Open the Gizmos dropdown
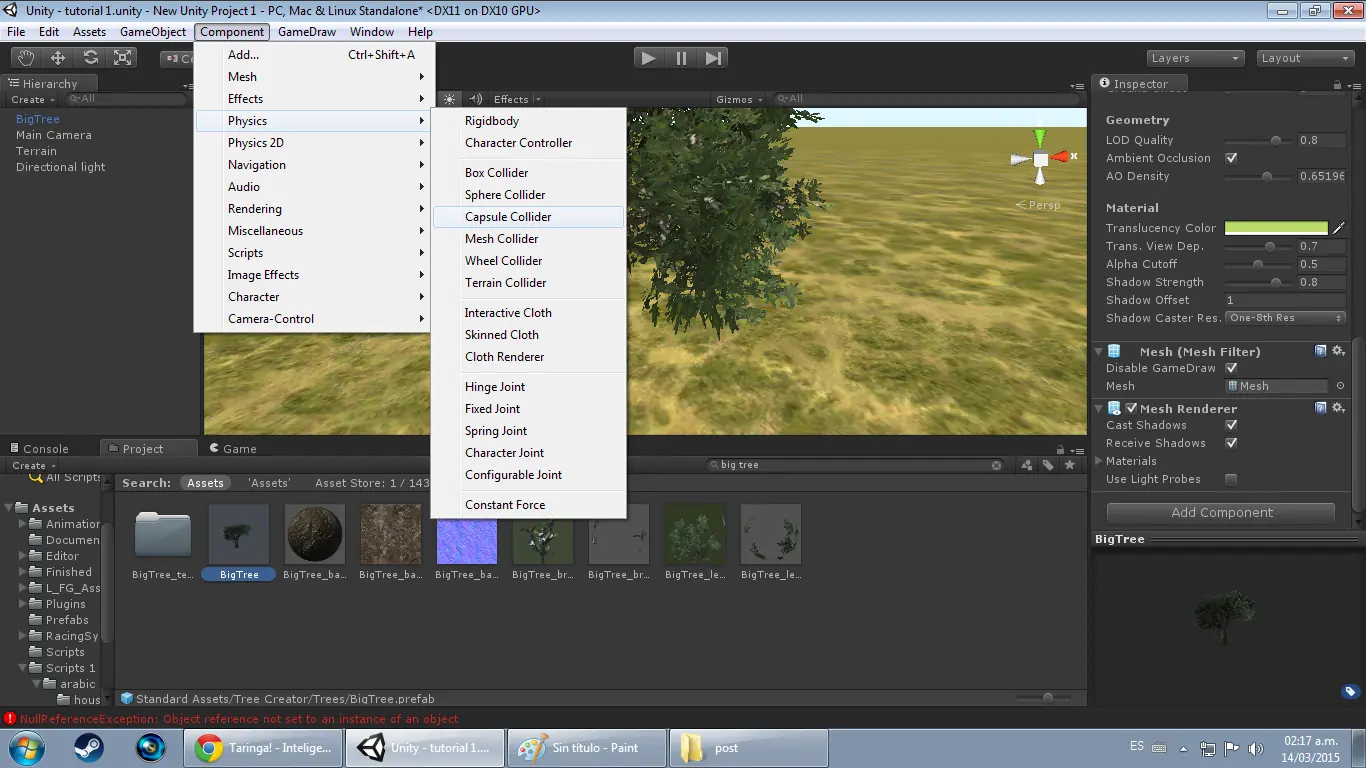Viewport: 1366px width, 768px height. (740, 99)
